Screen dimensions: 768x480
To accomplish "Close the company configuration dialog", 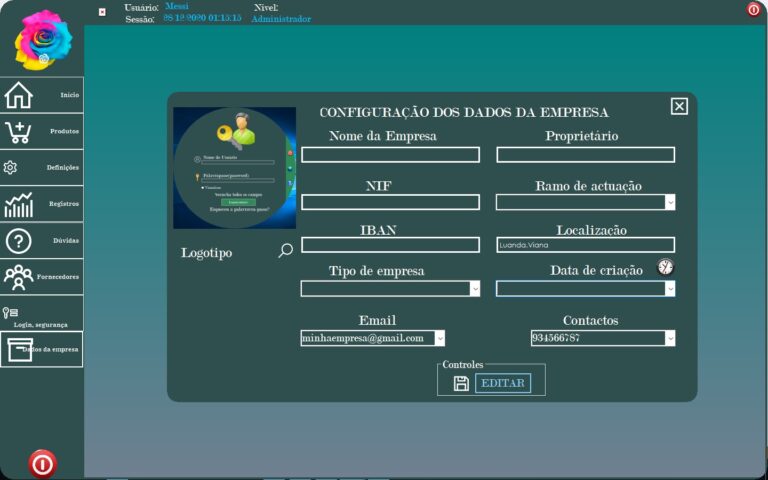I will pos(679,106).
